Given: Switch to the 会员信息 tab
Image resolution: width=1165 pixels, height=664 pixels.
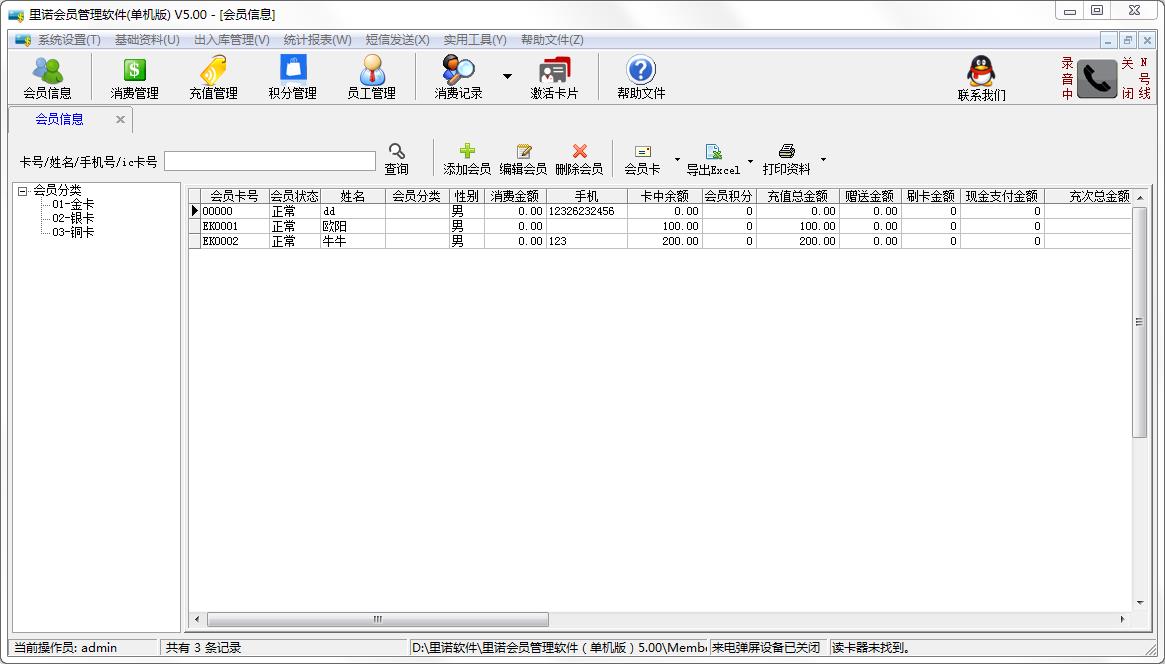Looking at the screenshot, I should point(59,119).
